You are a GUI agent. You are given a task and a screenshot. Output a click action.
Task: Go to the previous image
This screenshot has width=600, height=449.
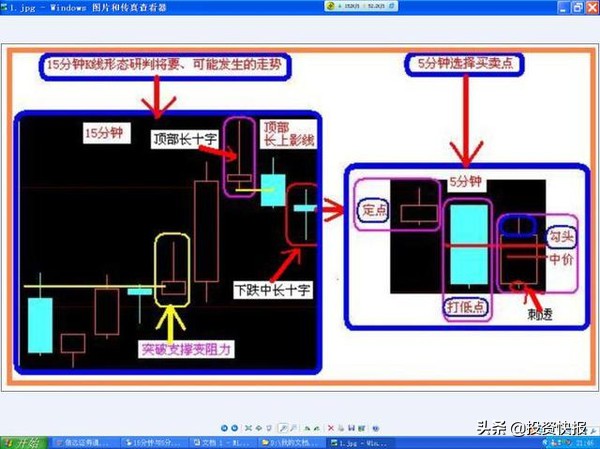click(x=223, y=427)
